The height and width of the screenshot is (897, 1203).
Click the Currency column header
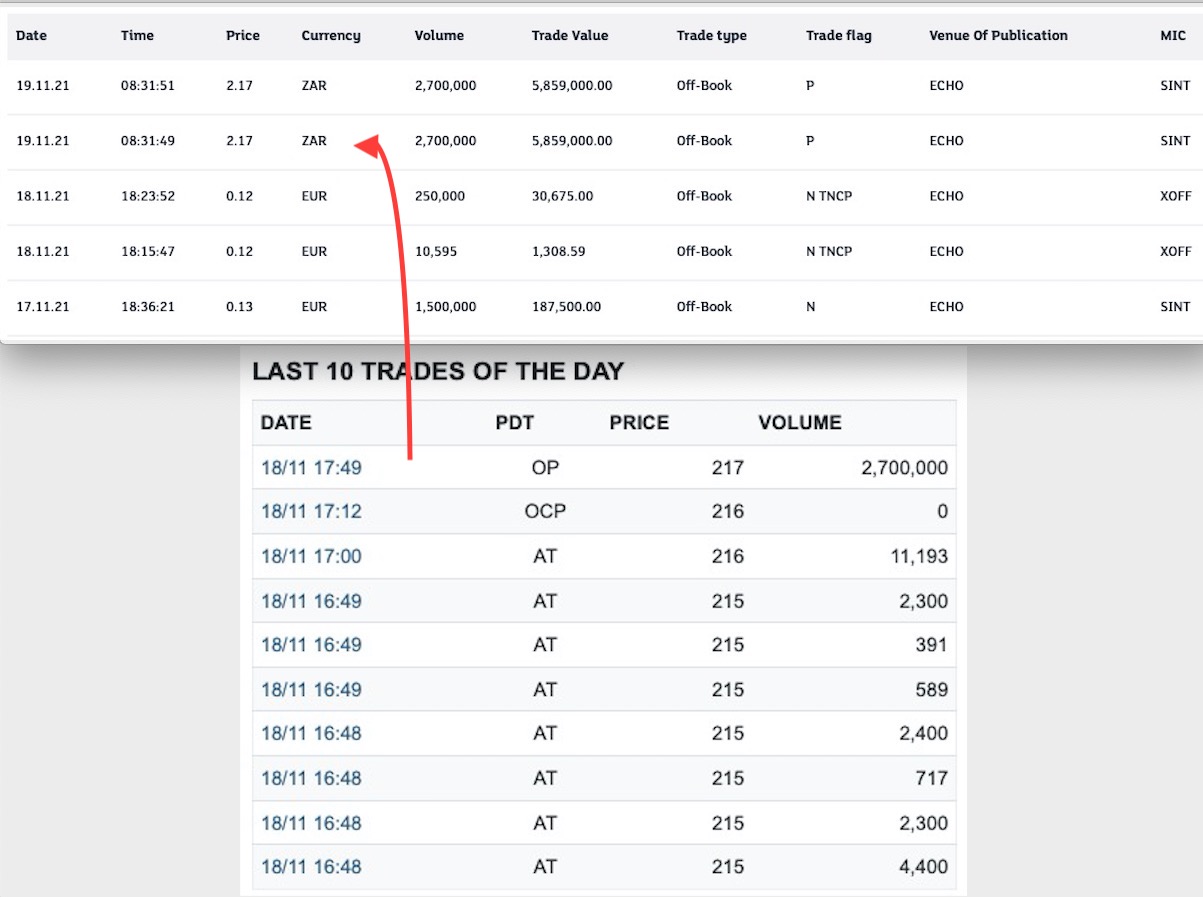pos(331,36)
